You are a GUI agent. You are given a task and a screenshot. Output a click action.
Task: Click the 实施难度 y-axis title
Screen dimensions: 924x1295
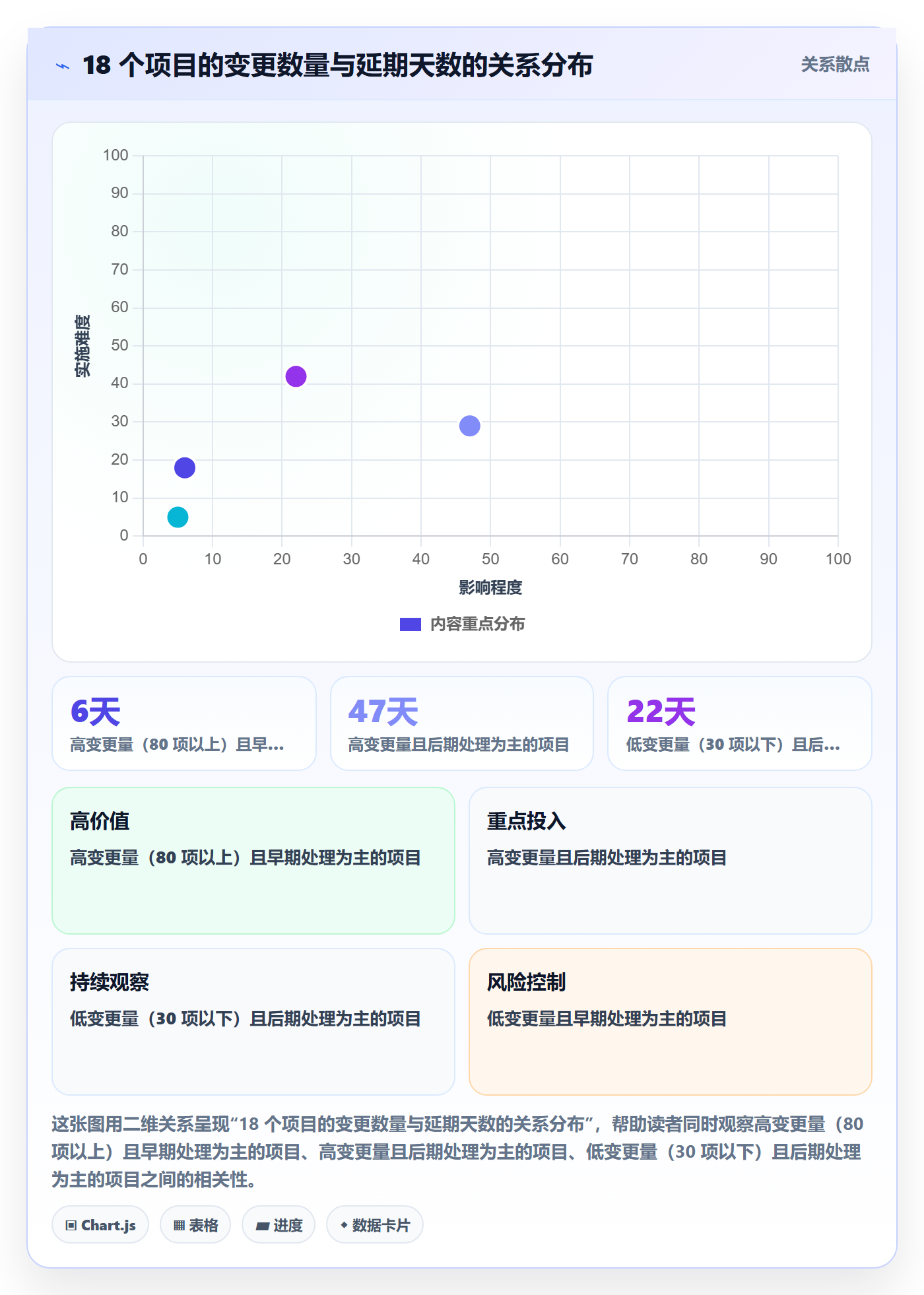click(x=82, y=346)
